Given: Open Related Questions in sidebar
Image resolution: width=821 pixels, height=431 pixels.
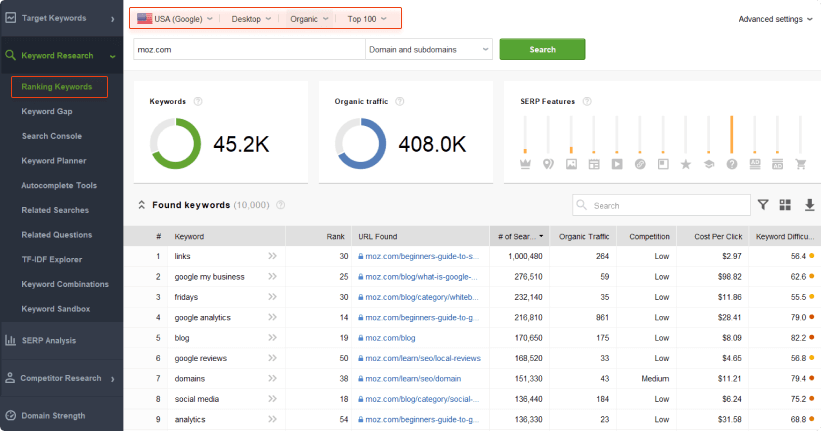Looking at the screenshot, I should click(x=57, y=235).
